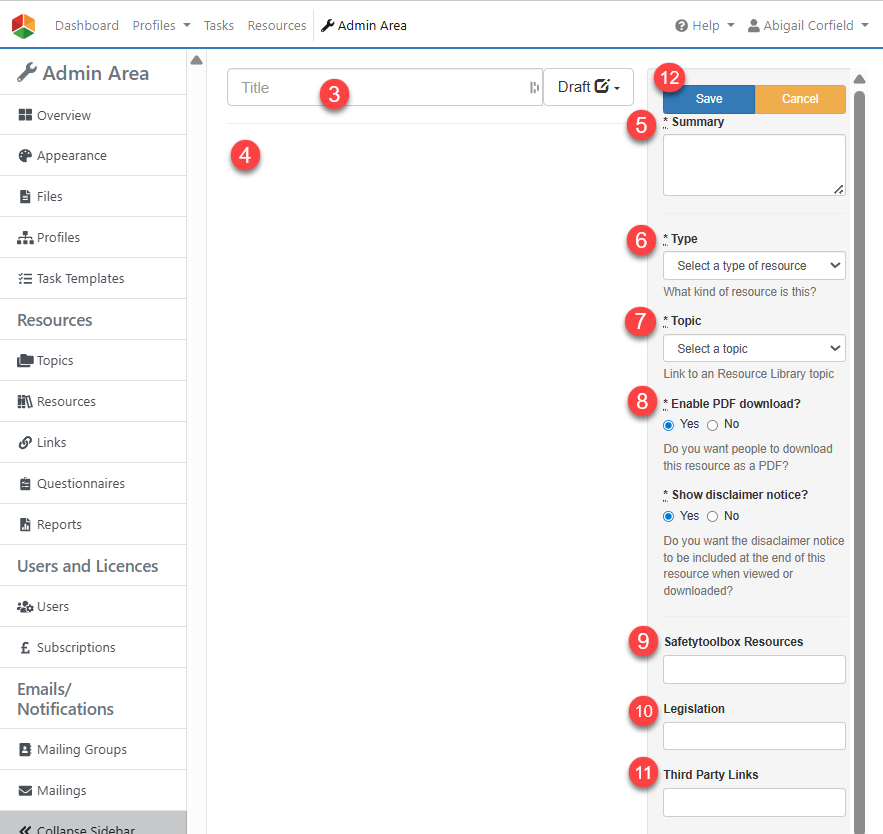This screenshot has width=883, height=834.
Task: Open the Profiles menu in top navigation
Action: coord(161,25)
